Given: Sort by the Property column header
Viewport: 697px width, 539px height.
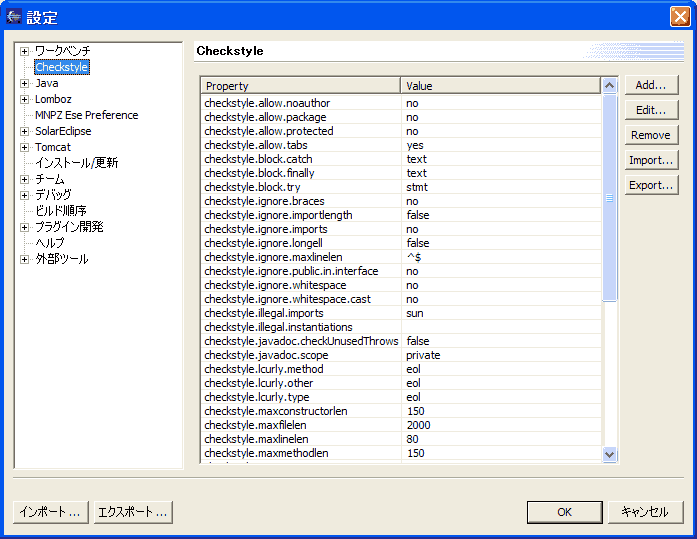Looking at the screenshot, I should (x=300, y=86).
